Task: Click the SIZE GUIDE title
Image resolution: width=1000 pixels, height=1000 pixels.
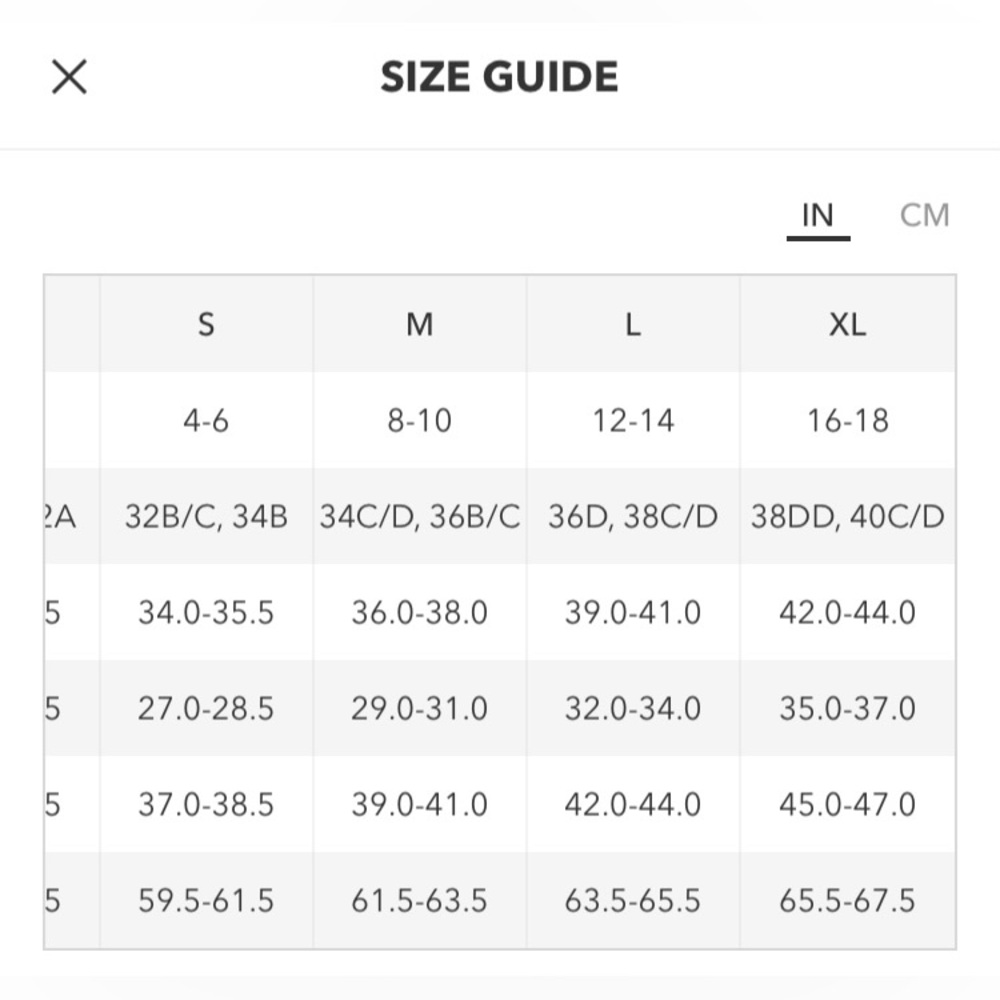Action: 499,77
